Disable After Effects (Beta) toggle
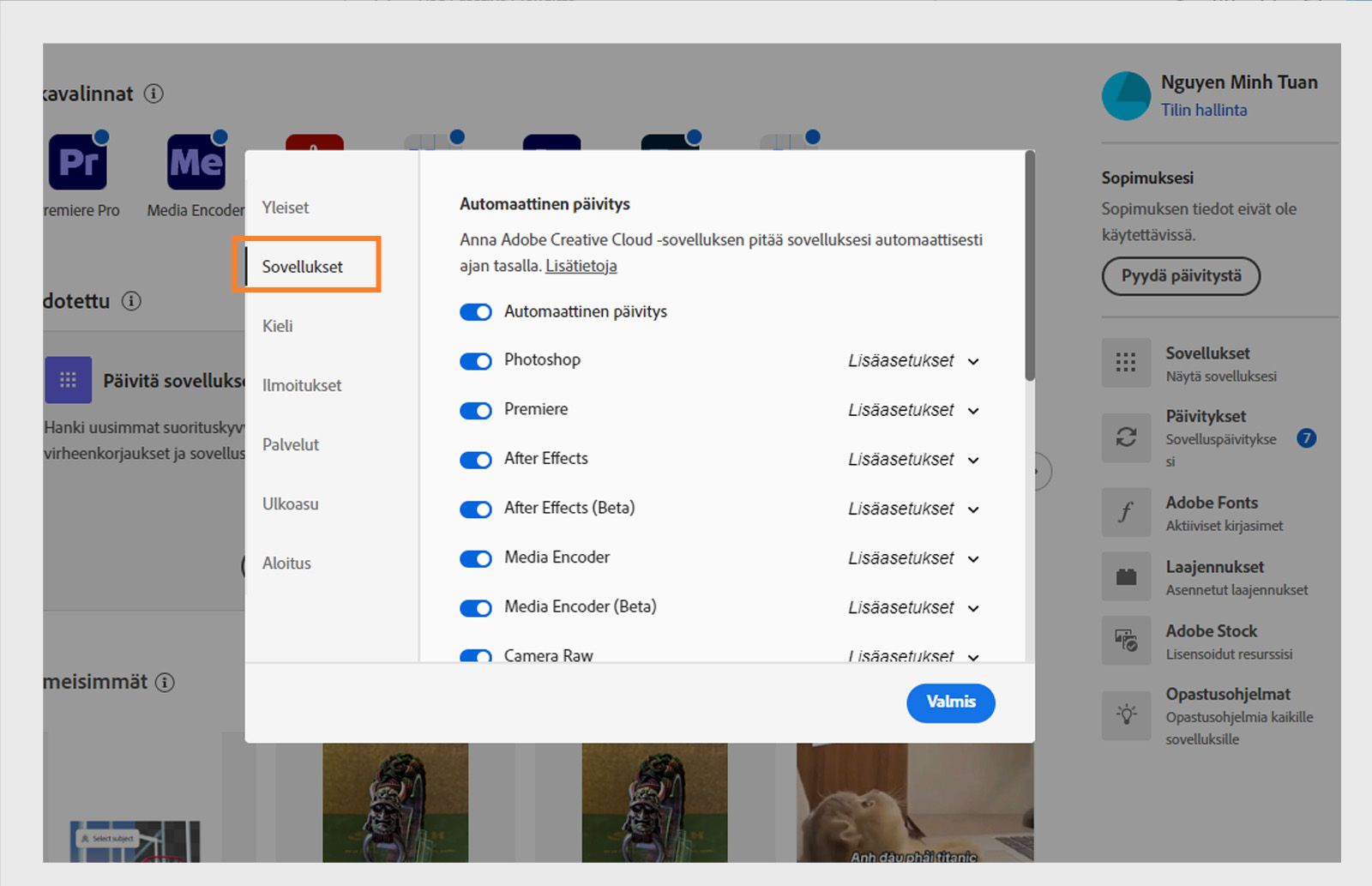The height and width of the screenshot is (886, 1372). pyautogui.click(x=476, y=509)
